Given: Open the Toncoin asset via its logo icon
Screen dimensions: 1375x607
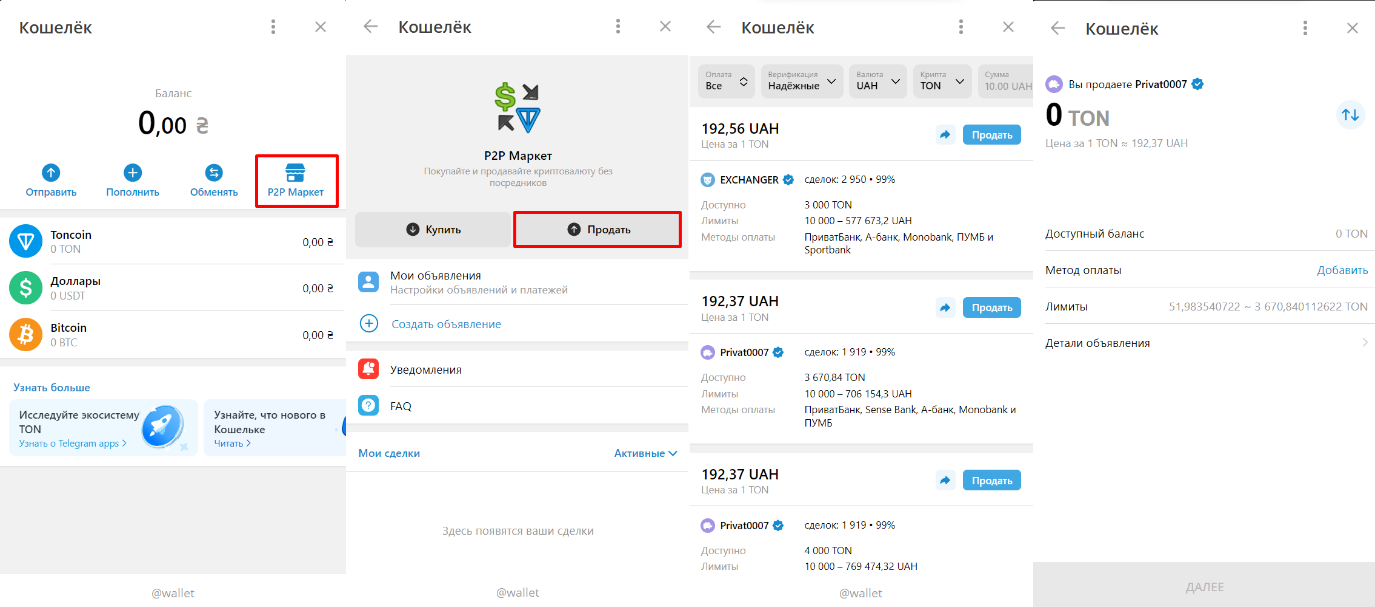Looking at the screenshot, I should click(25, 238).
